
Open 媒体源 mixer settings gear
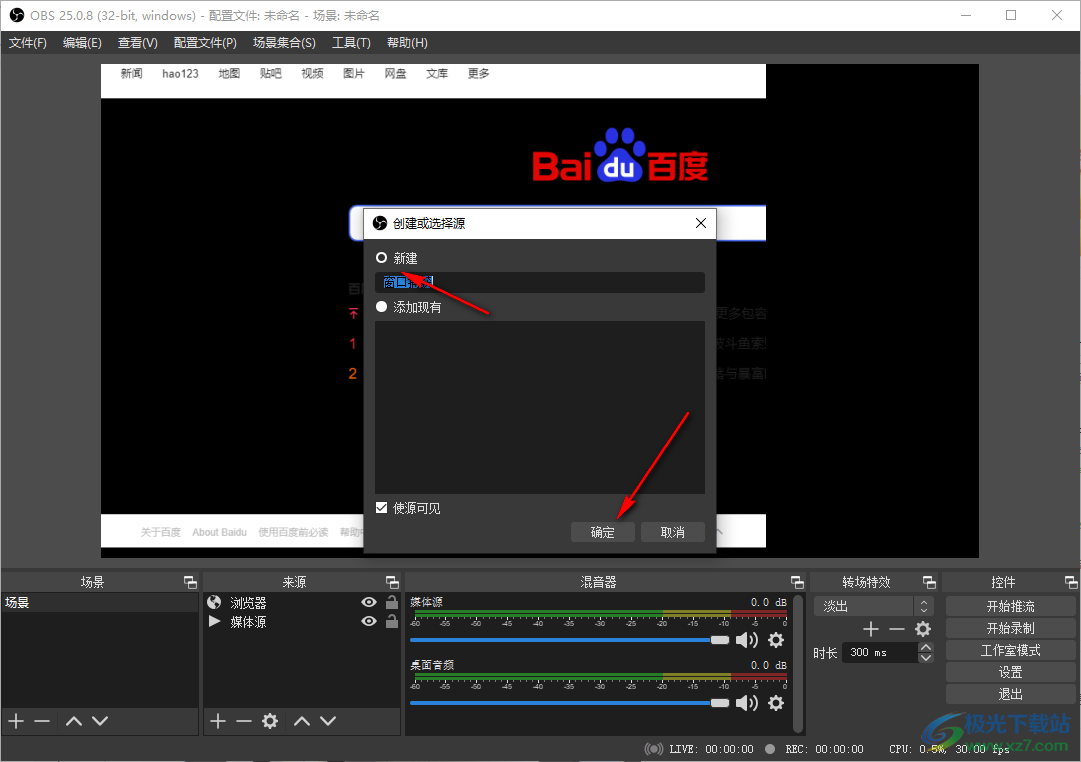click(x=776, y=640)
